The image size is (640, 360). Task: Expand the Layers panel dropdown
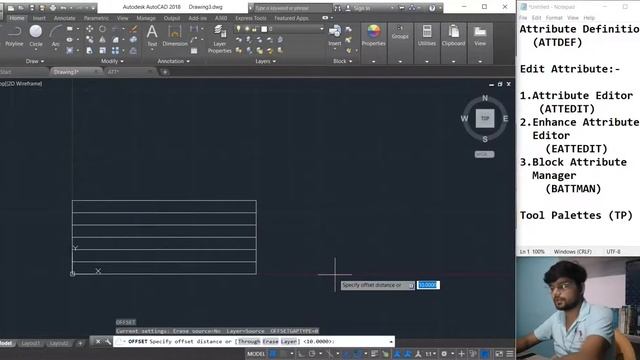(x=266, y=61)
